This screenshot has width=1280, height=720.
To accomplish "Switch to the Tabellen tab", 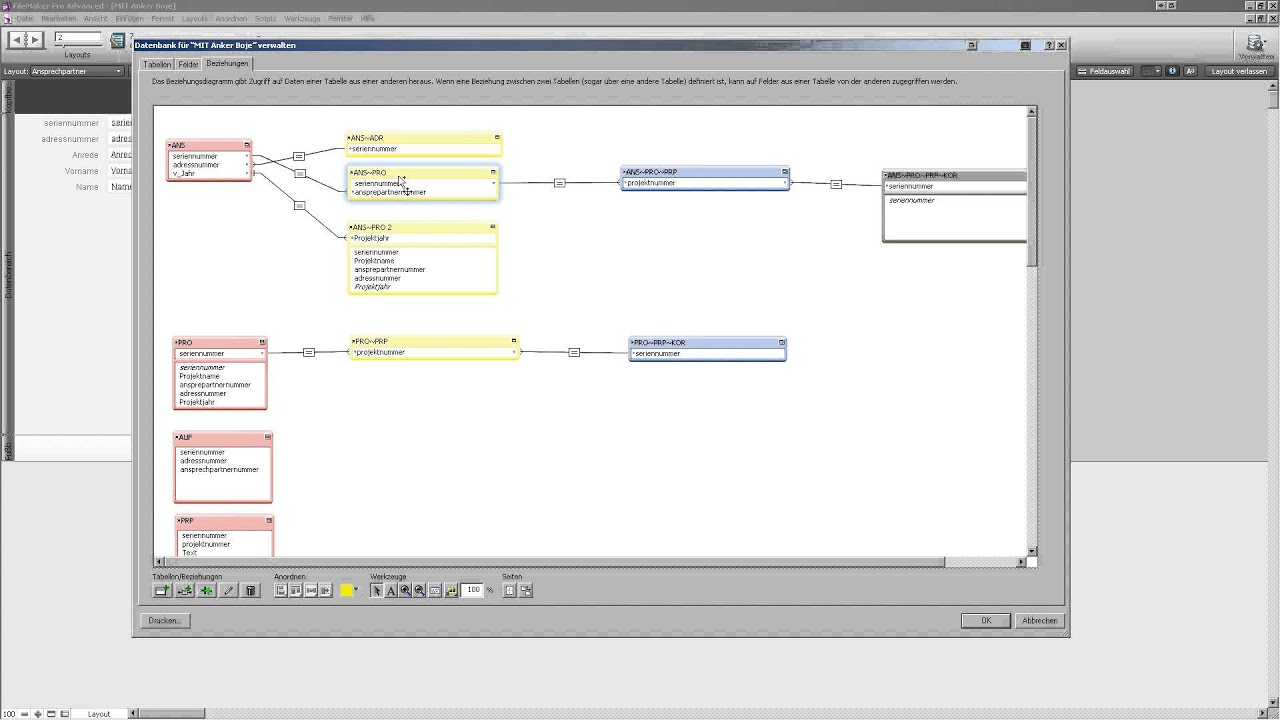I will [157, 64].
